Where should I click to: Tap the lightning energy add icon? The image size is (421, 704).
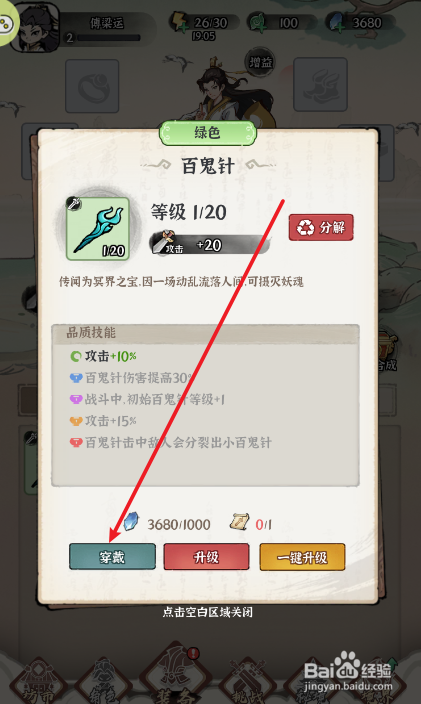(x=180, y=23)
